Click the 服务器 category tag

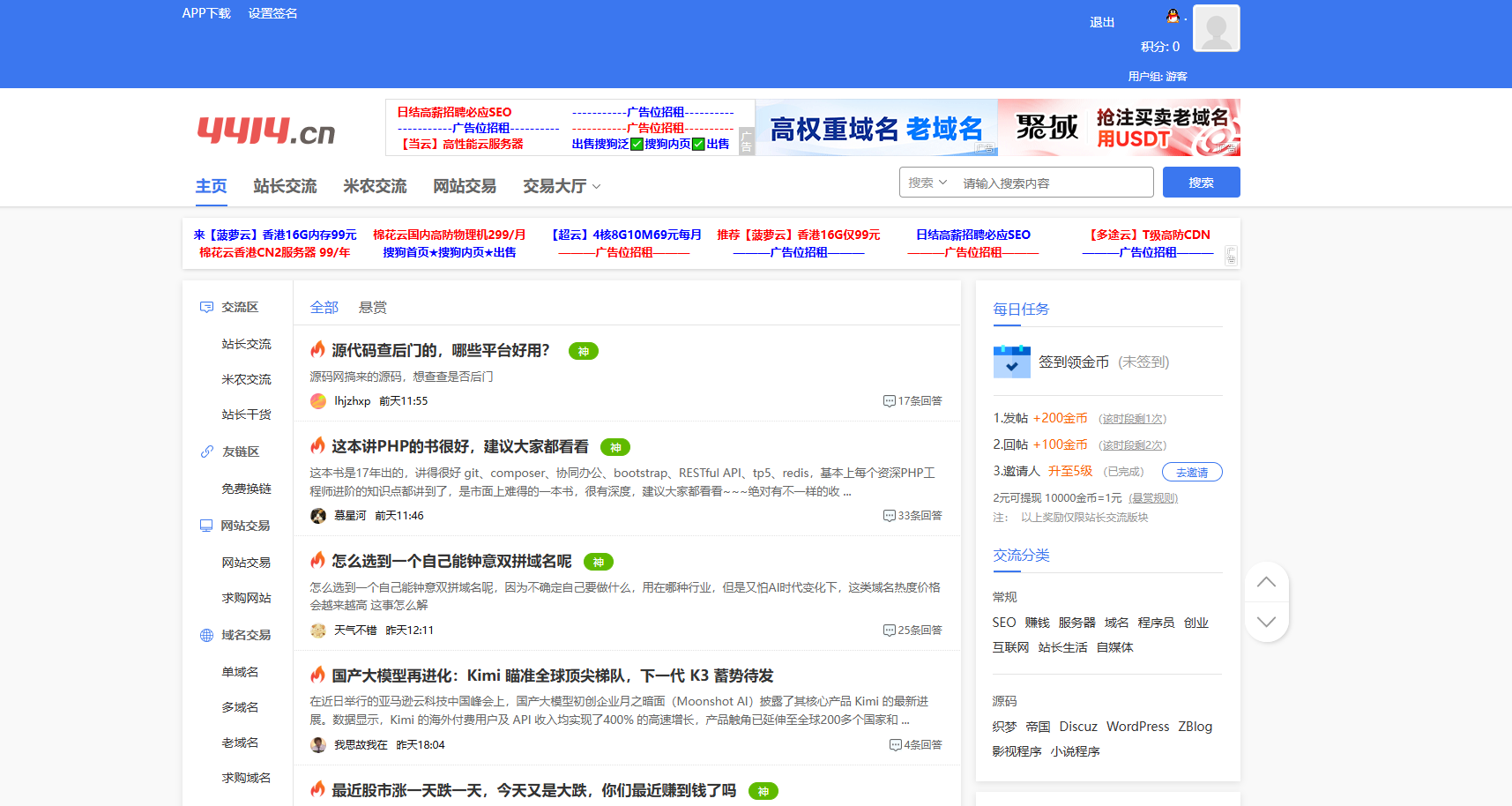(1077, 623)
